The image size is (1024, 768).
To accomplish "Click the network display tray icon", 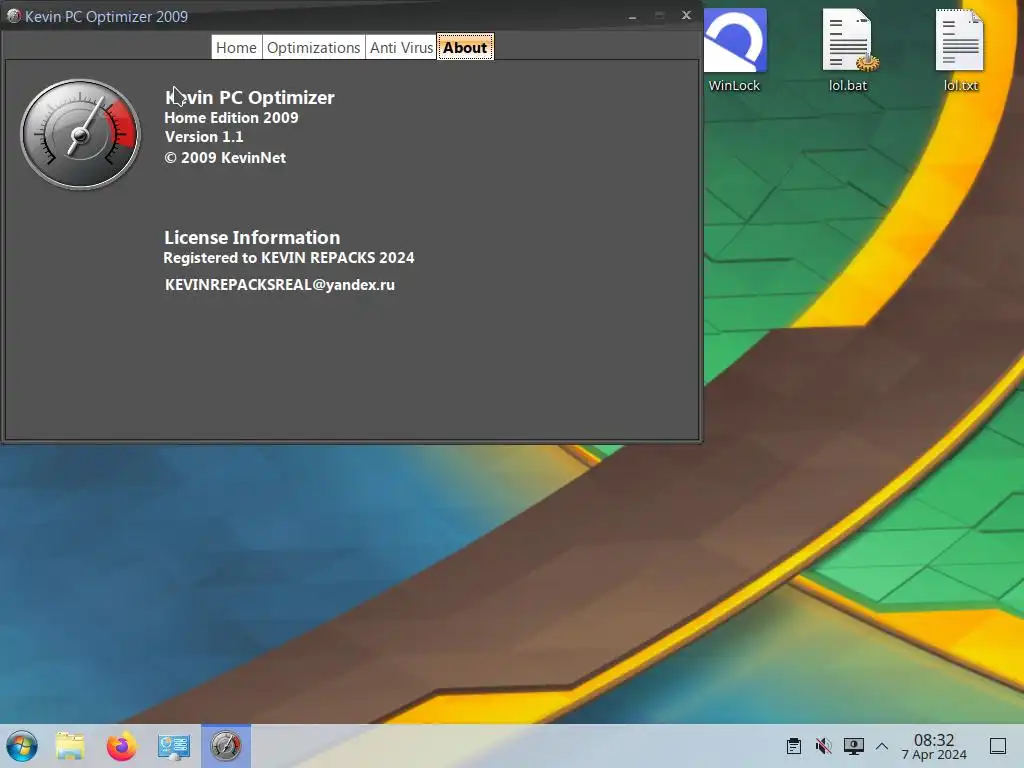I will pos(854,746).
